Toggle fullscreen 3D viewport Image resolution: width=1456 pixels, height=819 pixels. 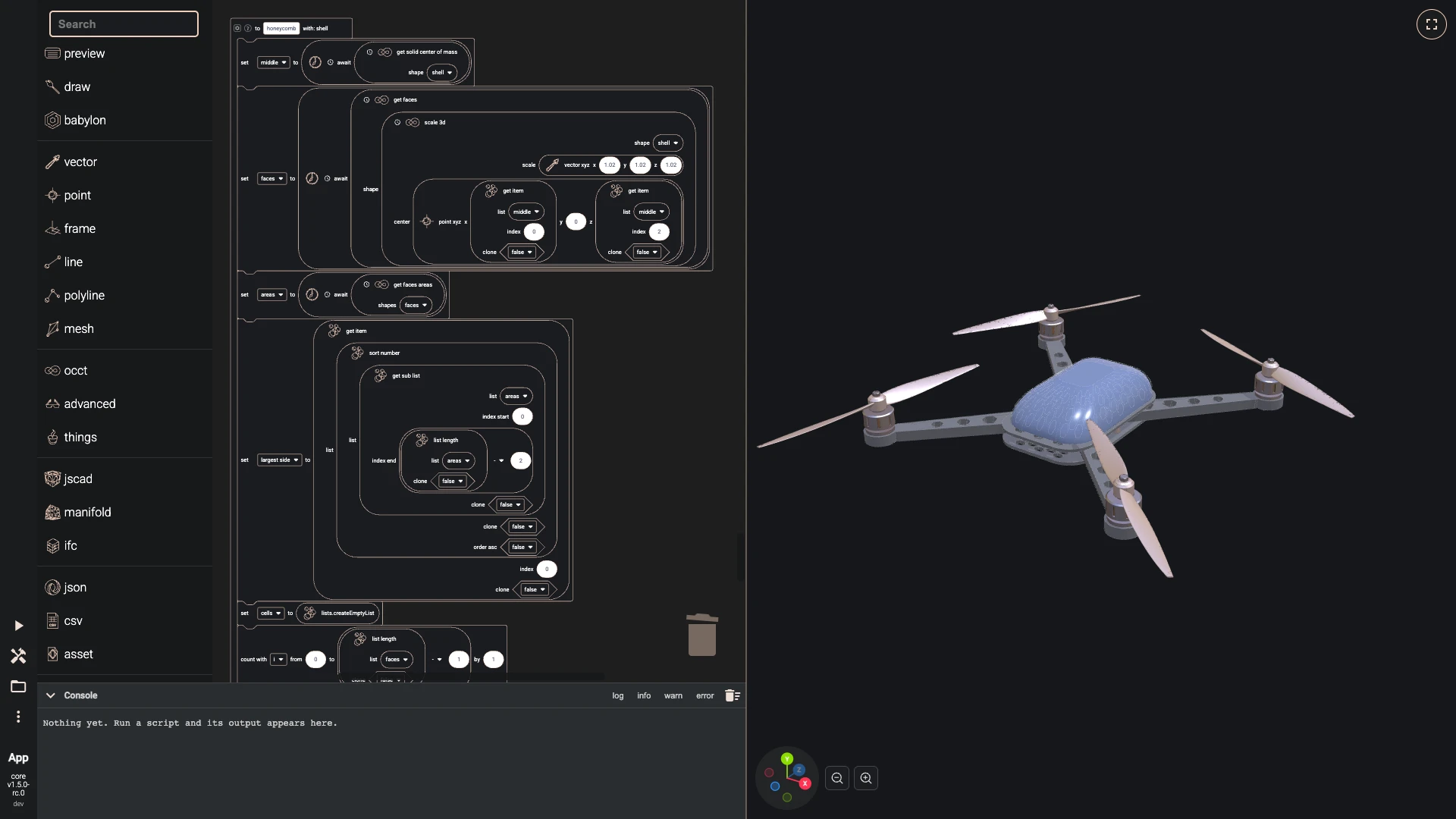(x=1431, y=24)
